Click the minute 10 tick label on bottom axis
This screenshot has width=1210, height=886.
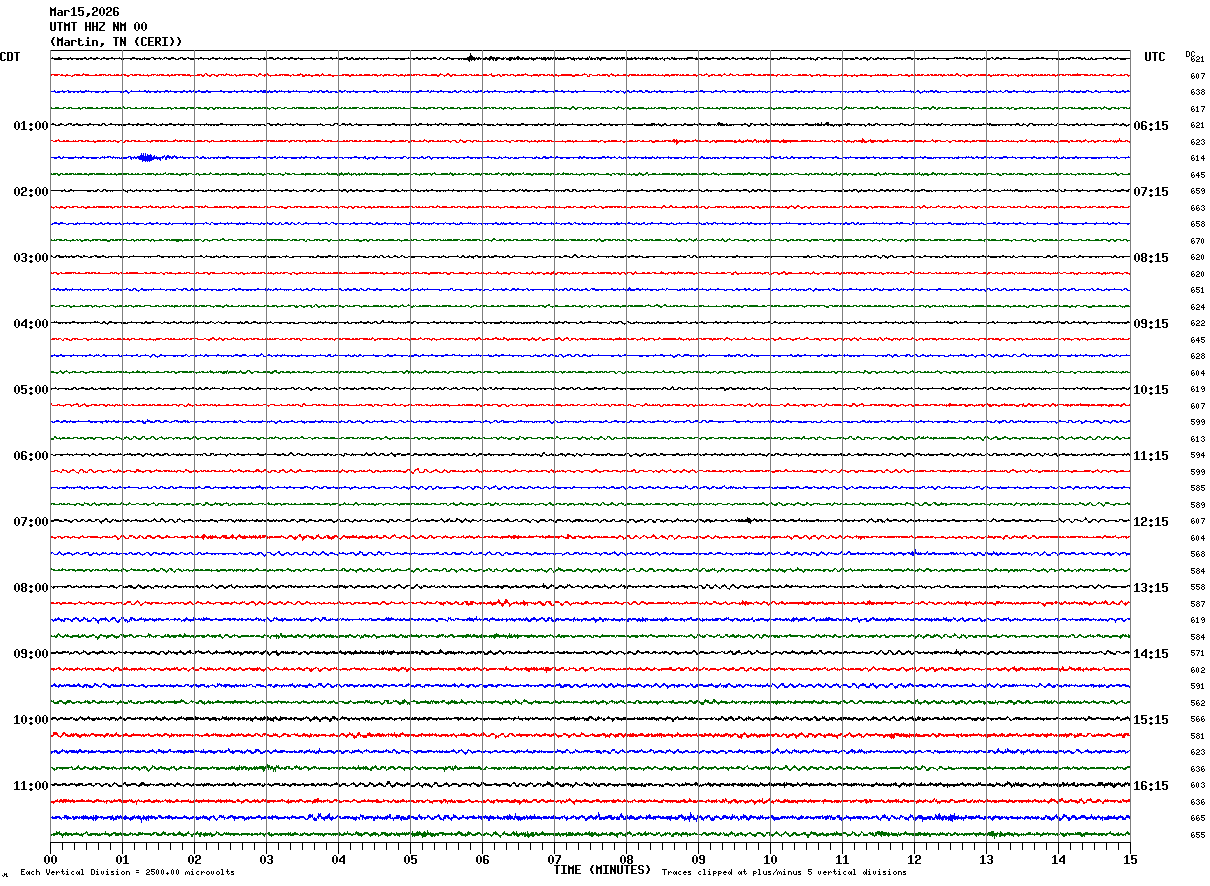click(770, 859)
